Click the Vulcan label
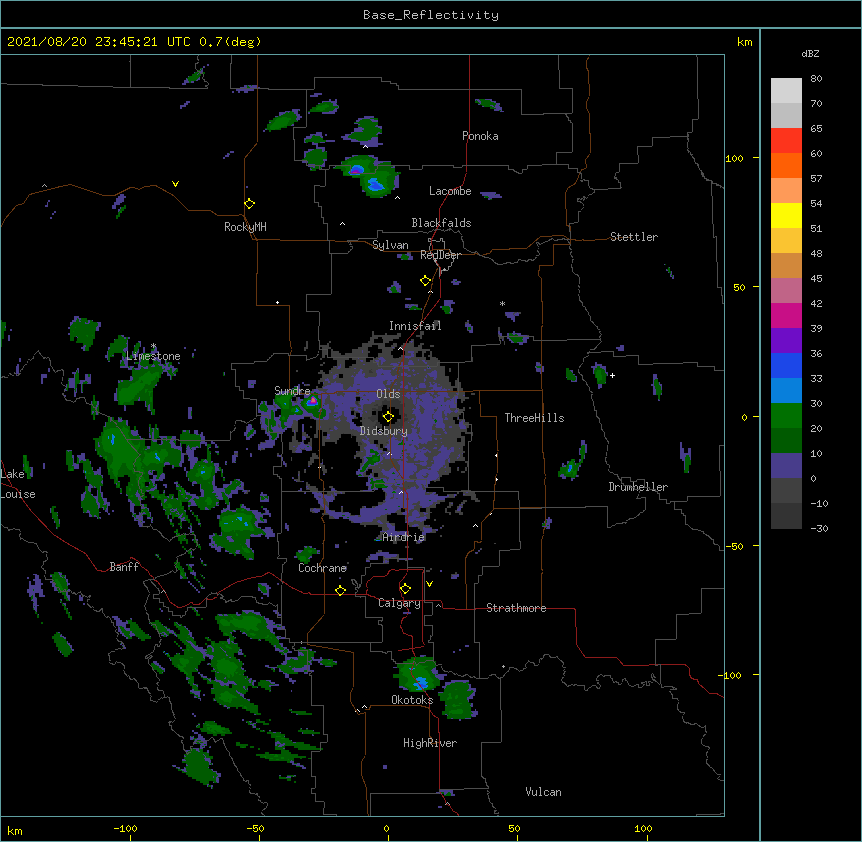 click(543, 792)
